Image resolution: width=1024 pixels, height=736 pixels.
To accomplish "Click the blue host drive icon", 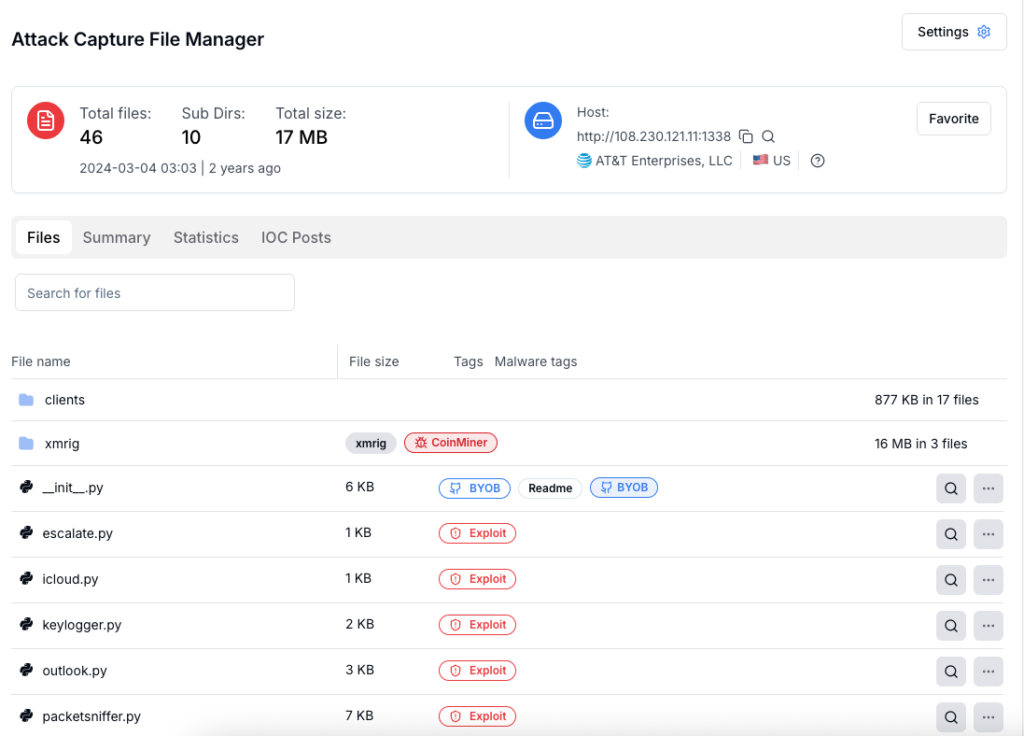I will [x=543, y=121].
